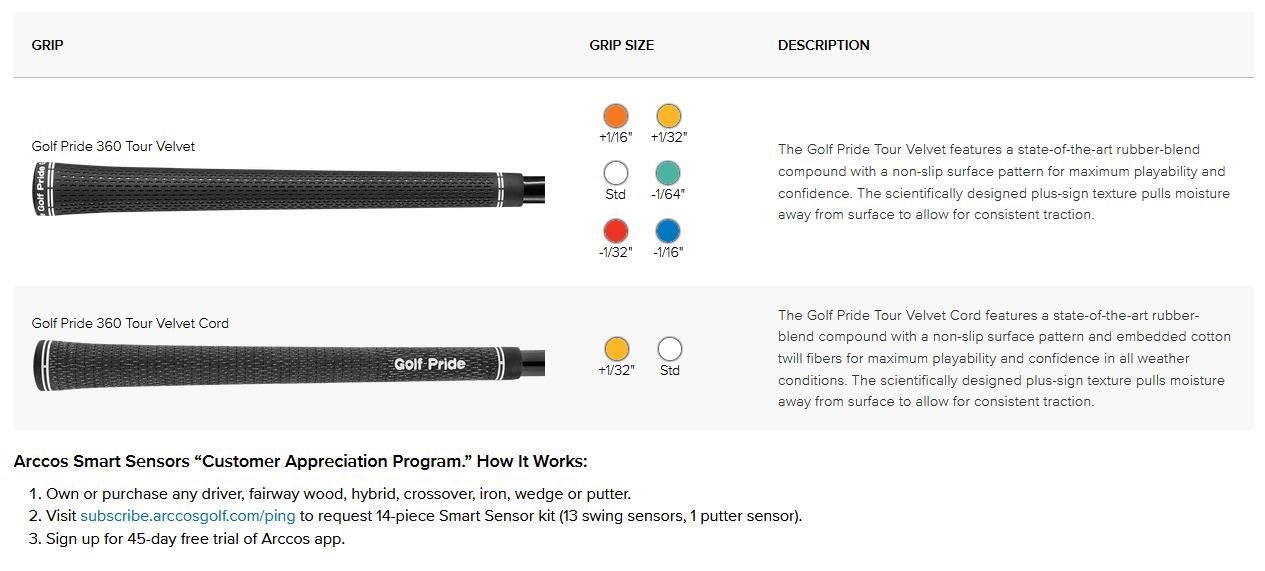Viewport: 1265px width, 571px height.
Task: Choose the red -1/32" grip size swatch
Action: pos(616,231)
